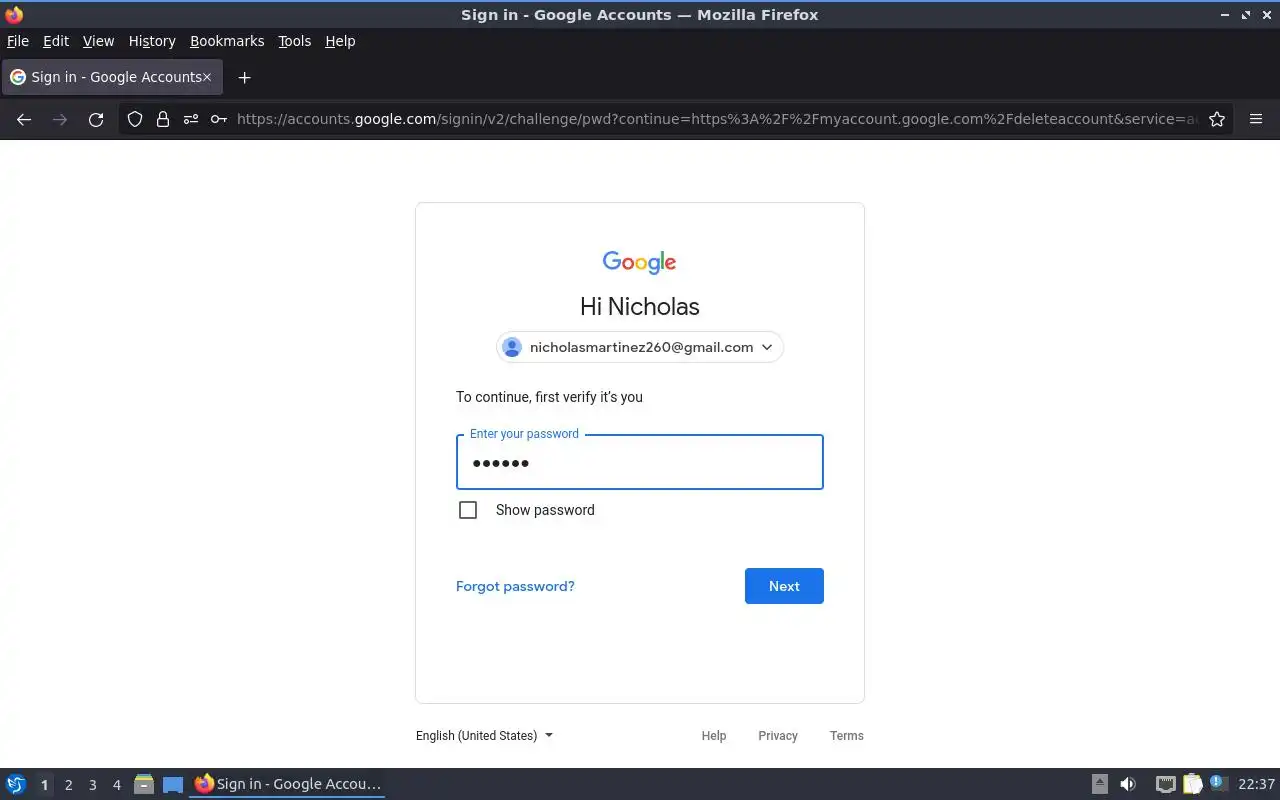
Task: Click the browser Back arrow
Action: tap(24, 119)
